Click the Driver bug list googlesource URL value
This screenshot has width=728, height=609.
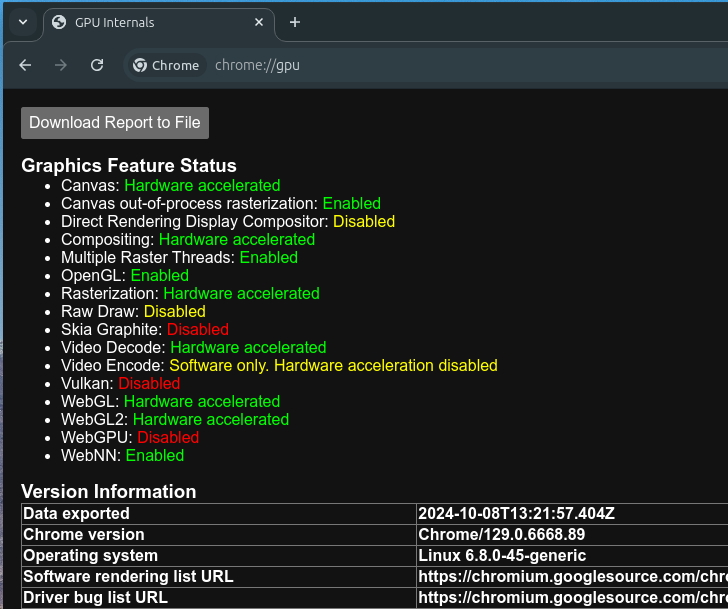[572, 597]
